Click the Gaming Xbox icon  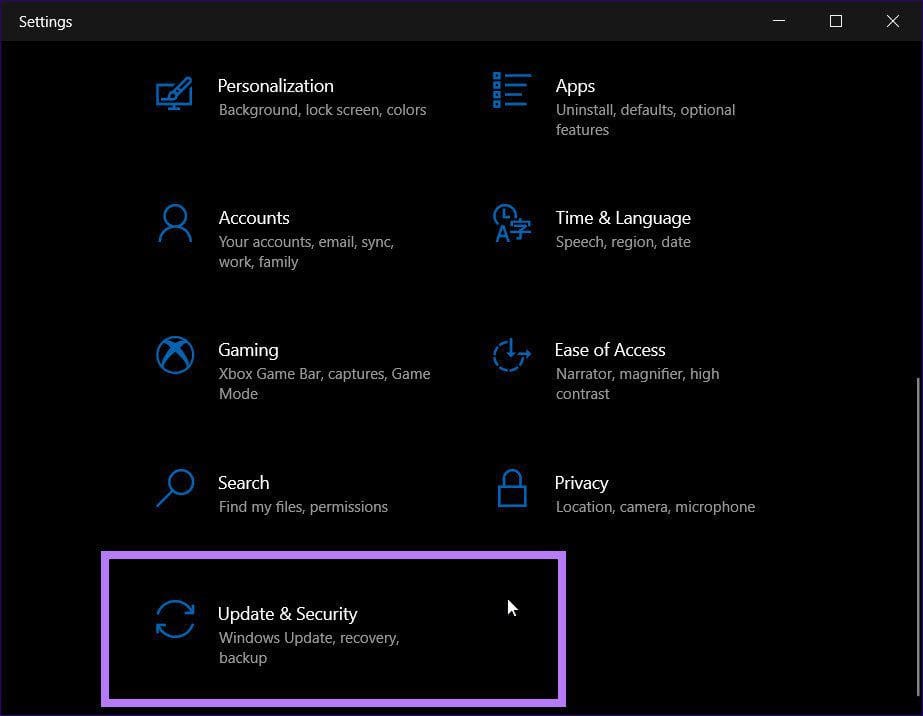(175, 355)
